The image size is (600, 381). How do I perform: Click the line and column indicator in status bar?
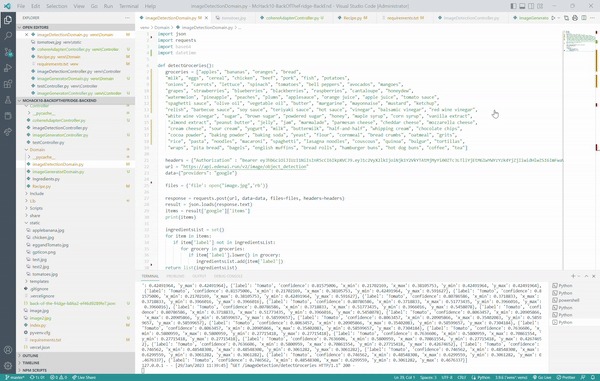(x=404, y=377)
